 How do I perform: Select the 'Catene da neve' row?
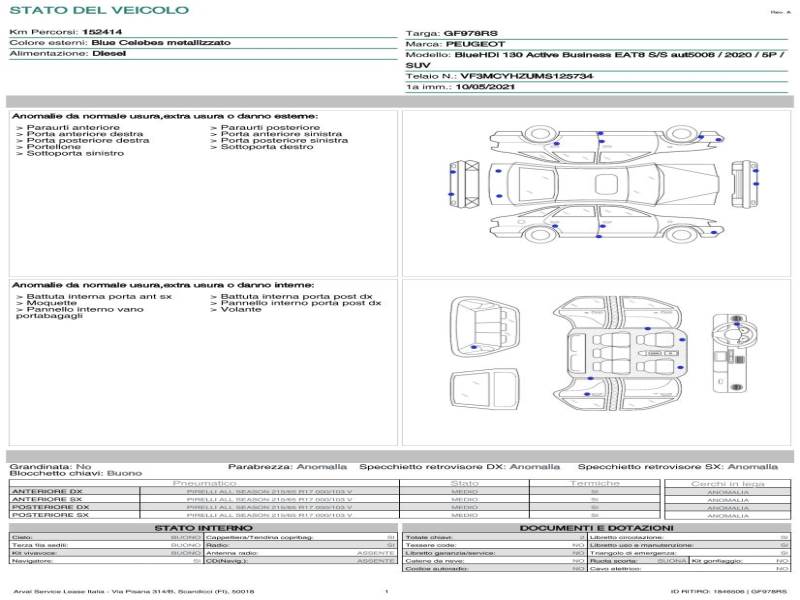click(495, 561)
